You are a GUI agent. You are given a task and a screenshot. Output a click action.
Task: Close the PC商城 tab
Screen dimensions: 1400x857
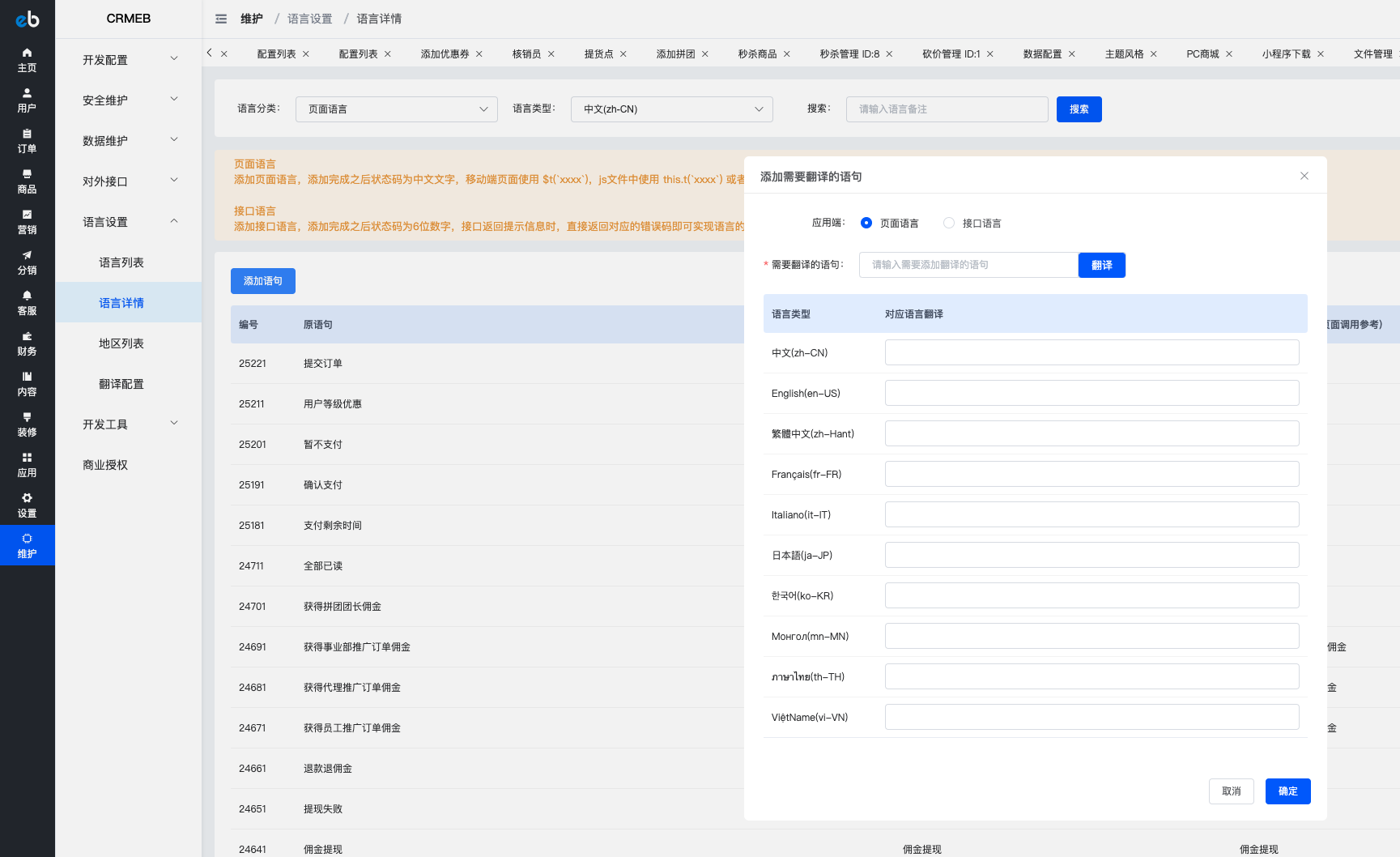tap(1229, 54)
